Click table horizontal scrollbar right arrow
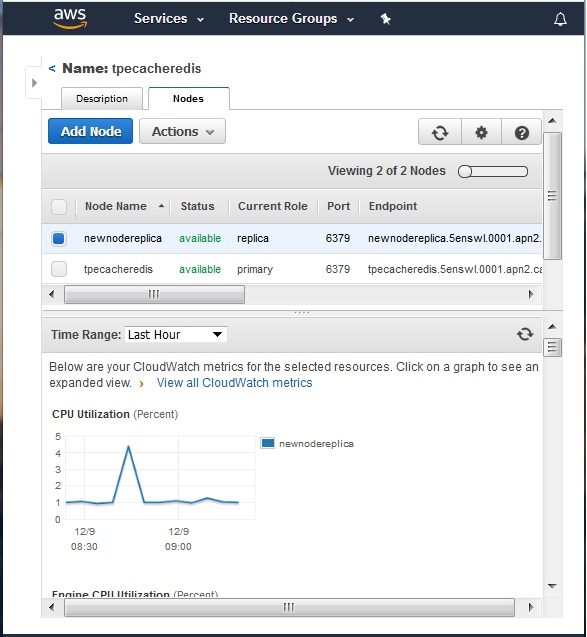 point(531,294)
